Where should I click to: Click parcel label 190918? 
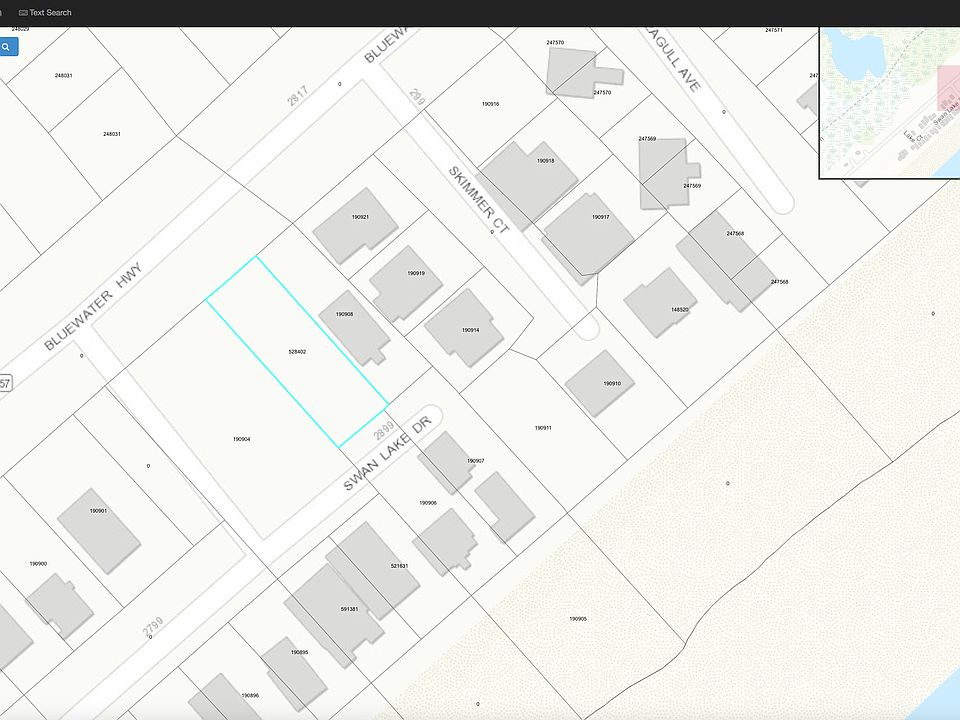[x=546, y=160]
